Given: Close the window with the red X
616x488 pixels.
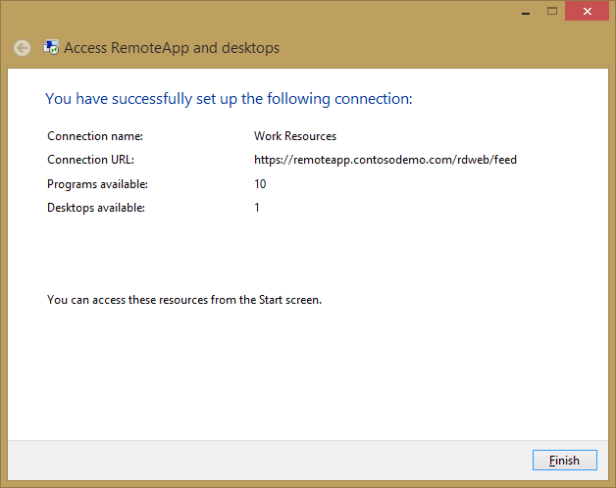Looking at the screenshot, I should click(x=585, y=10).
